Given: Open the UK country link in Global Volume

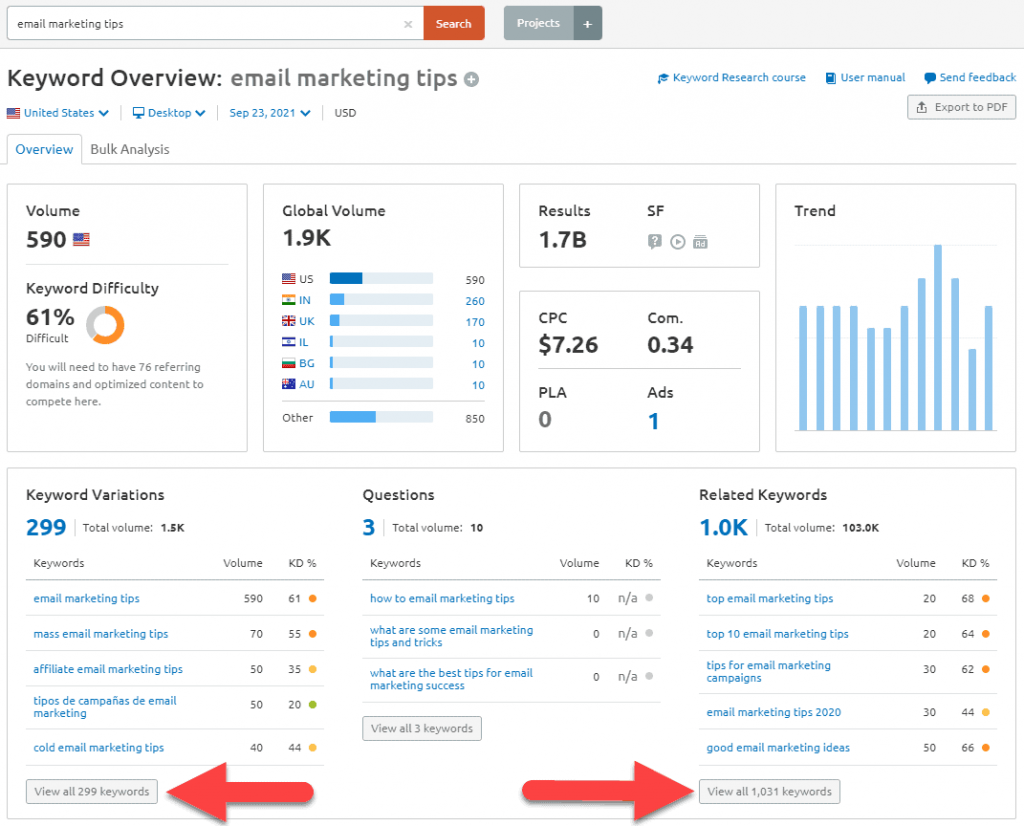Looking at the screenshot, I should tap(307, 321).
